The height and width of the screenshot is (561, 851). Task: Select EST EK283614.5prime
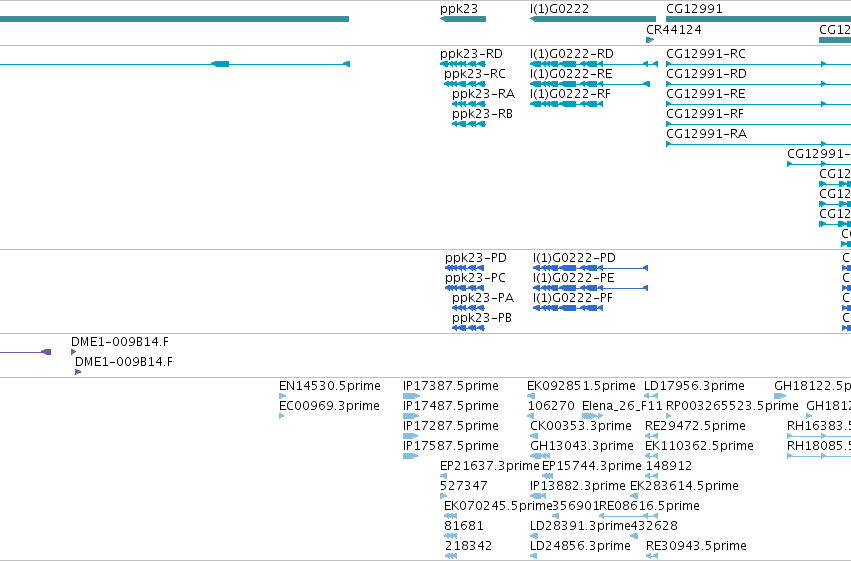click(684, 486)
